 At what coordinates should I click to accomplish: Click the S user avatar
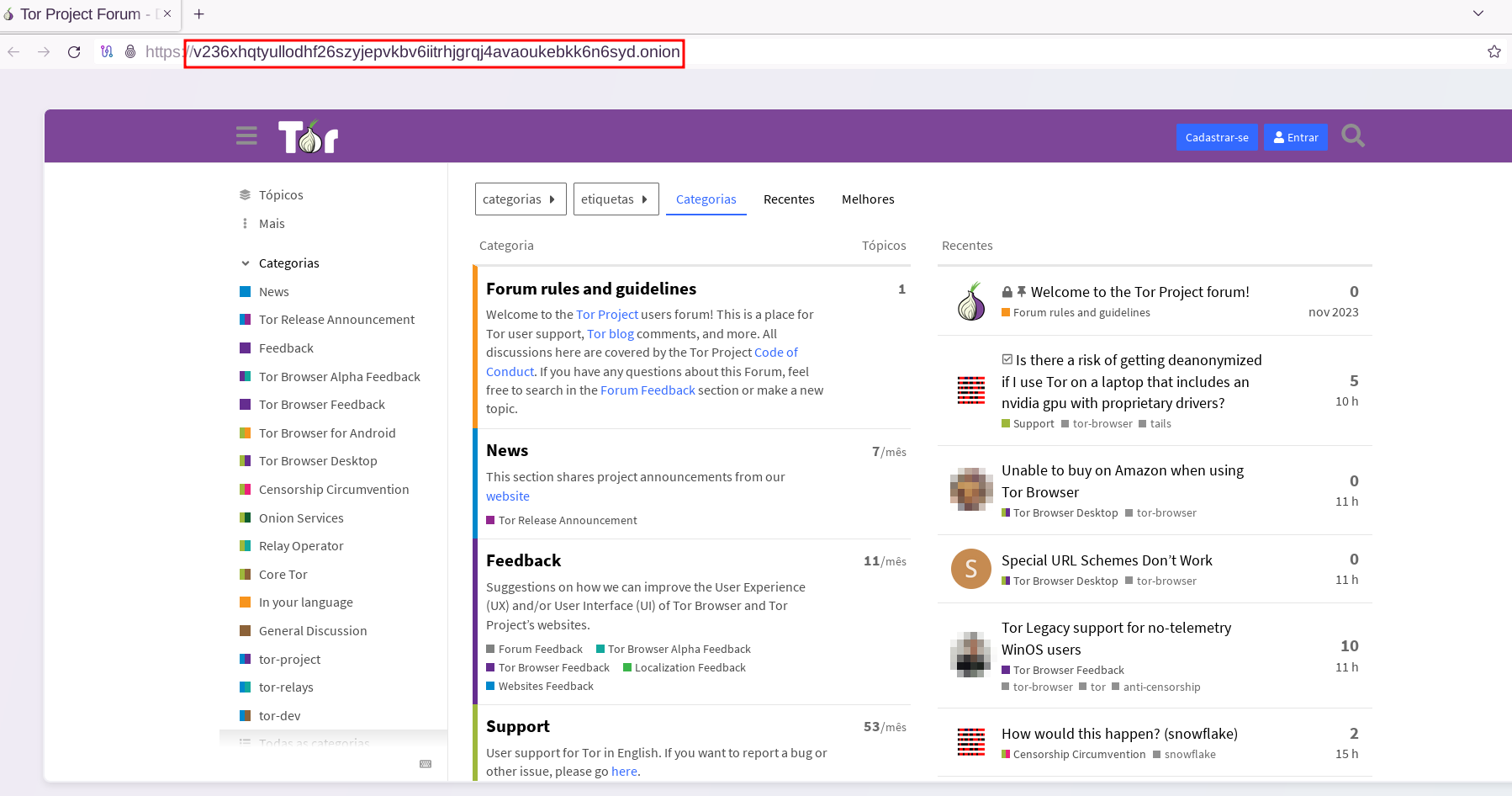pyautogui.click(x=970, y=570)
